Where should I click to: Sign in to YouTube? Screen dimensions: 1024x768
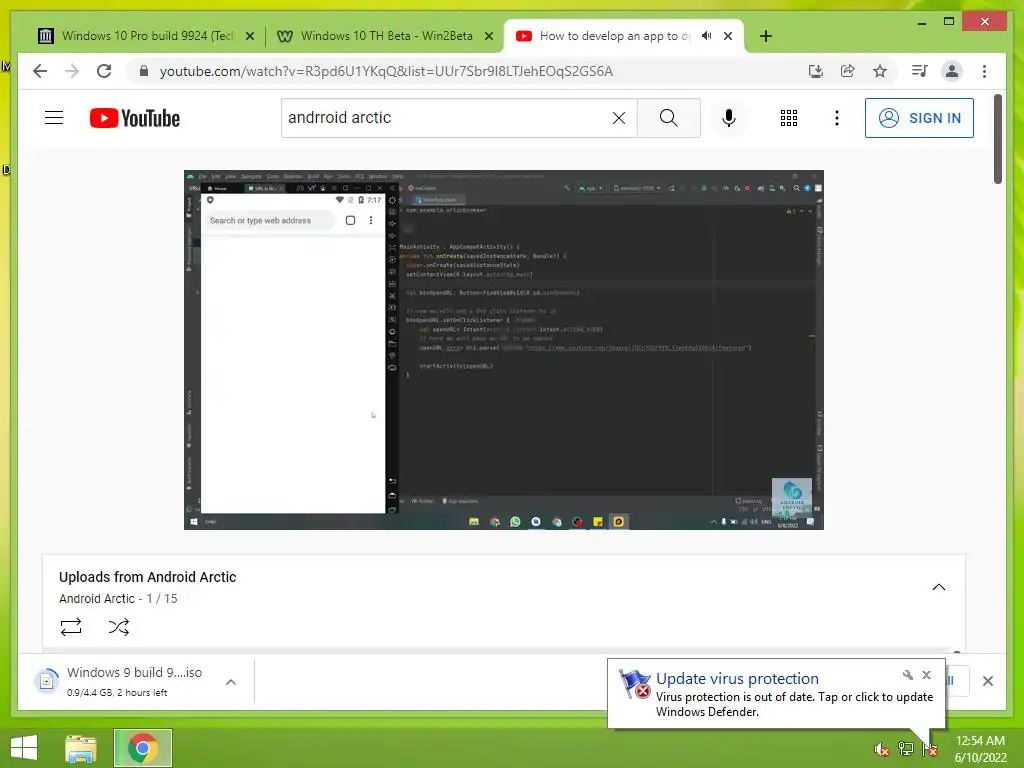click(x=919, y=118)
